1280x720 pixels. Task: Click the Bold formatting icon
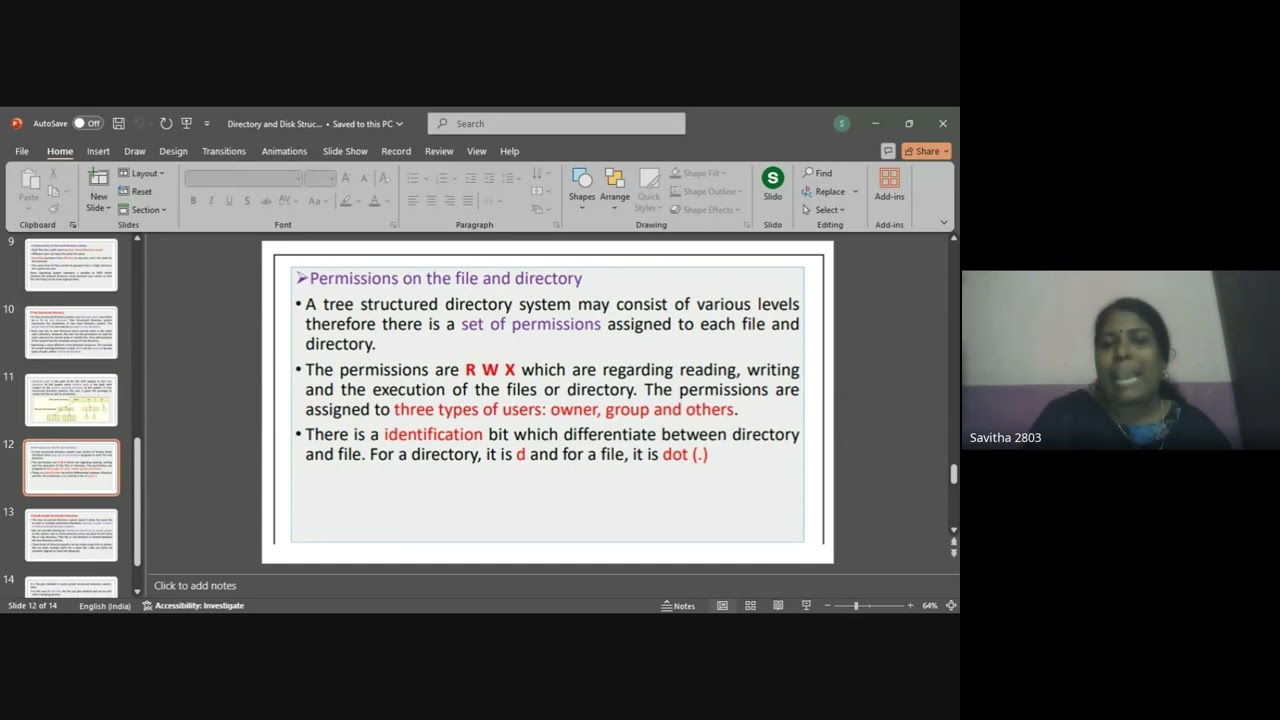[x=193, y=200]
